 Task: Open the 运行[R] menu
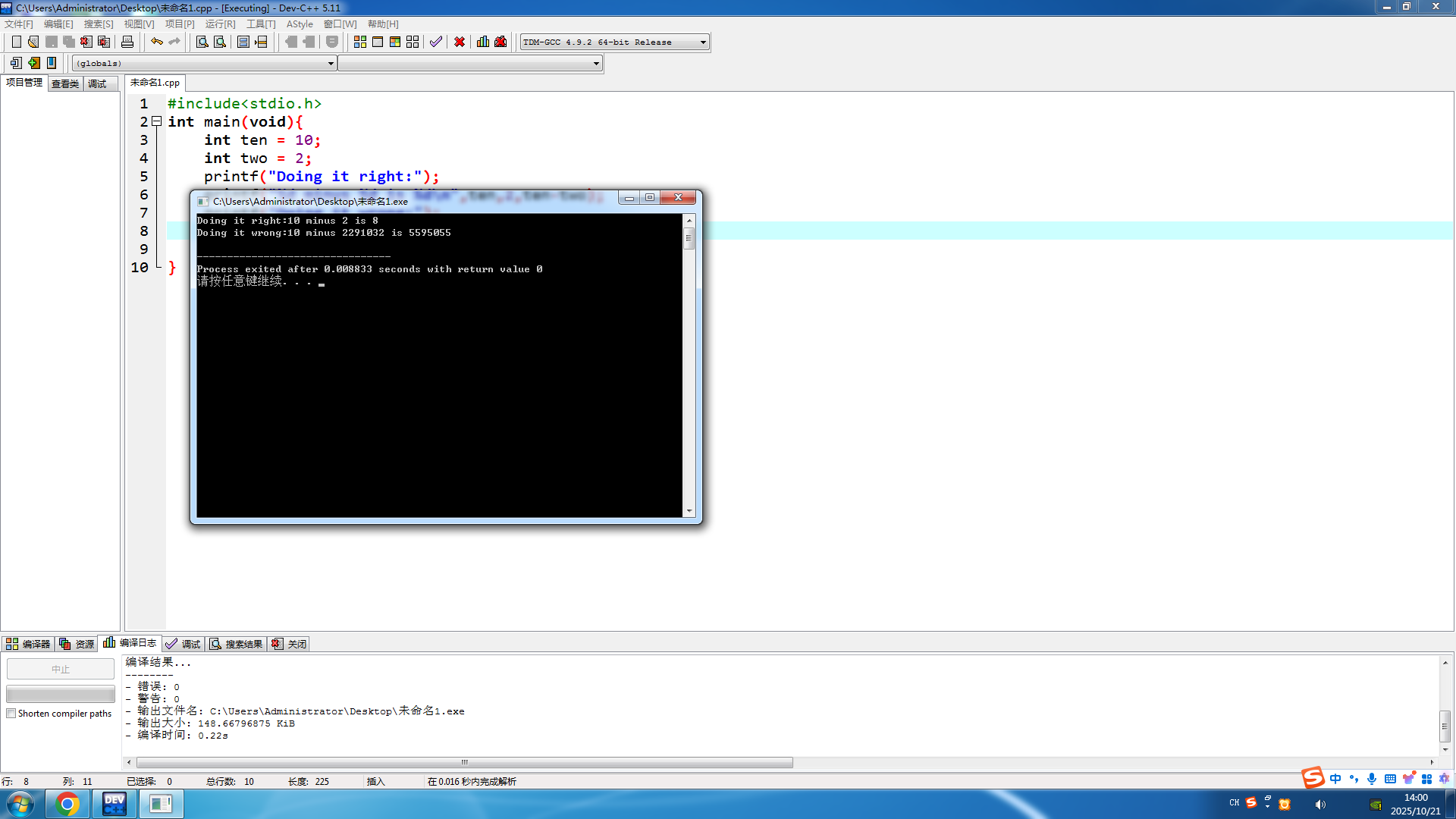point(220,24)
